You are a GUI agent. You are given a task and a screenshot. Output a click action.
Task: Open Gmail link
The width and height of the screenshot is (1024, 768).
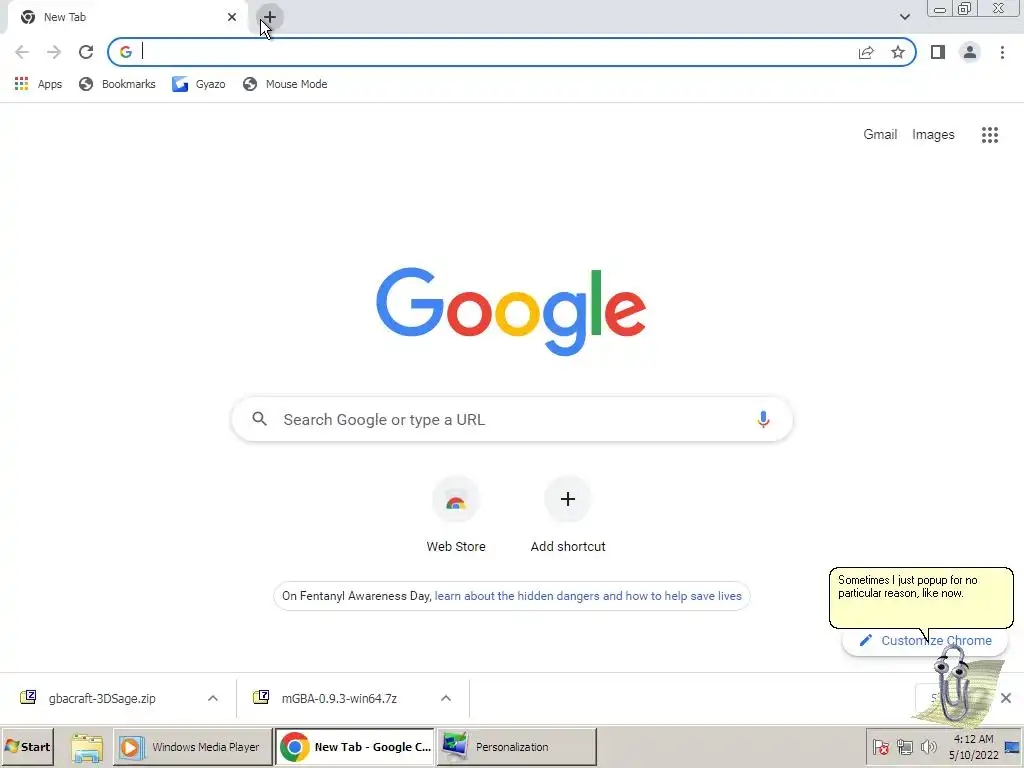click(x=880, y=135)
